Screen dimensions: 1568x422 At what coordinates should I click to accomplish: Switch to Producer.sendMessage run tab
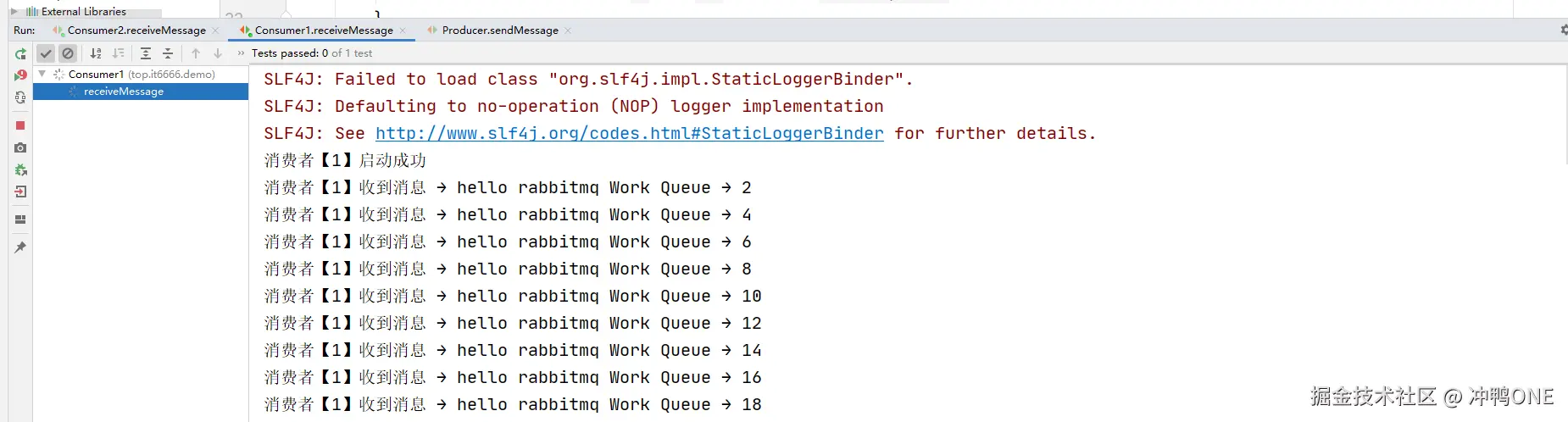click(500, 31)
